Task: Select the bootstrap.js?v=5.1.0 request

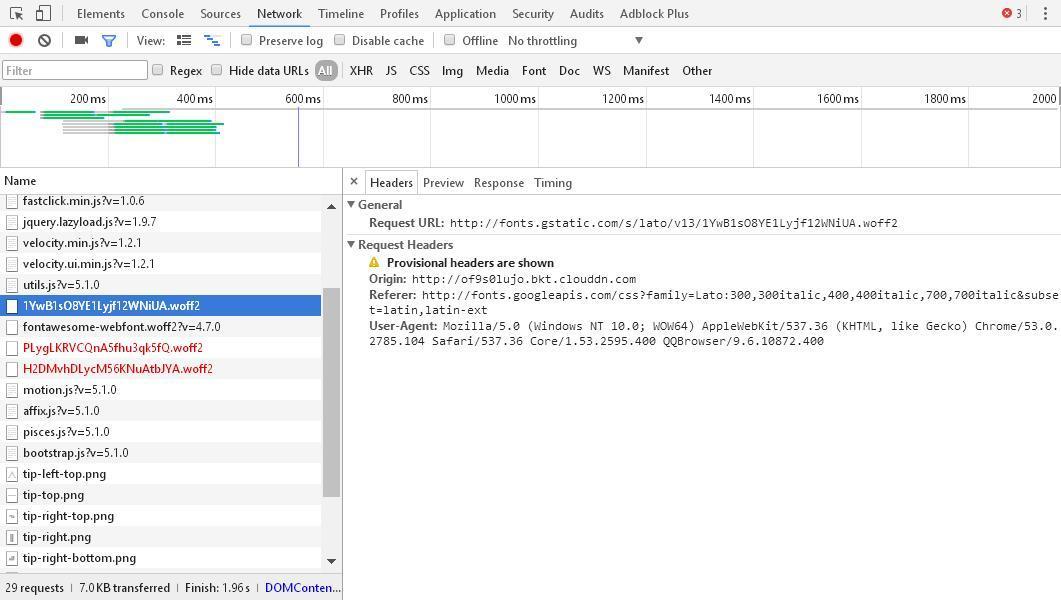Action: coord(161,453)
